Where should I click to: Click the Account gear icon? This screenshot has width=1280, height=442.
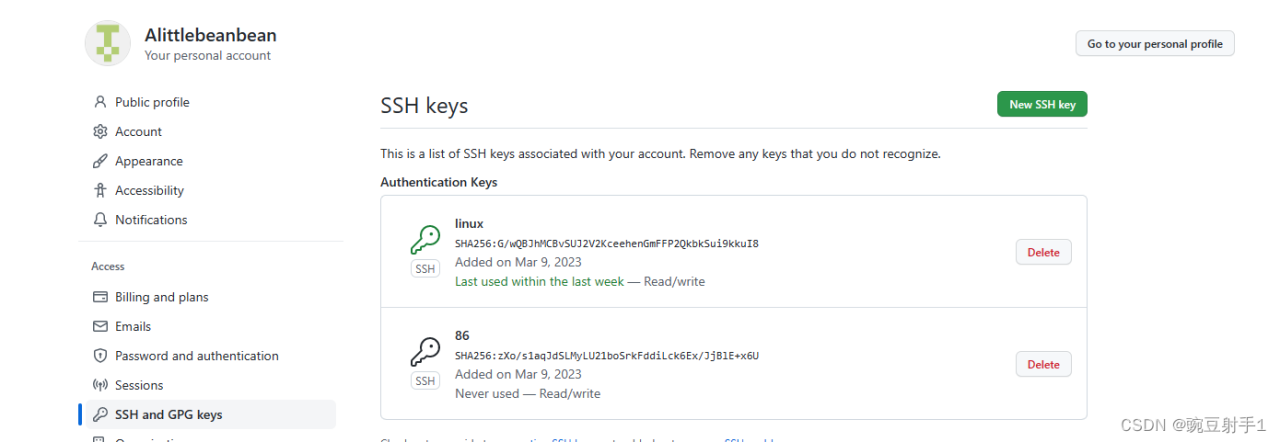(x=100, y=132)
